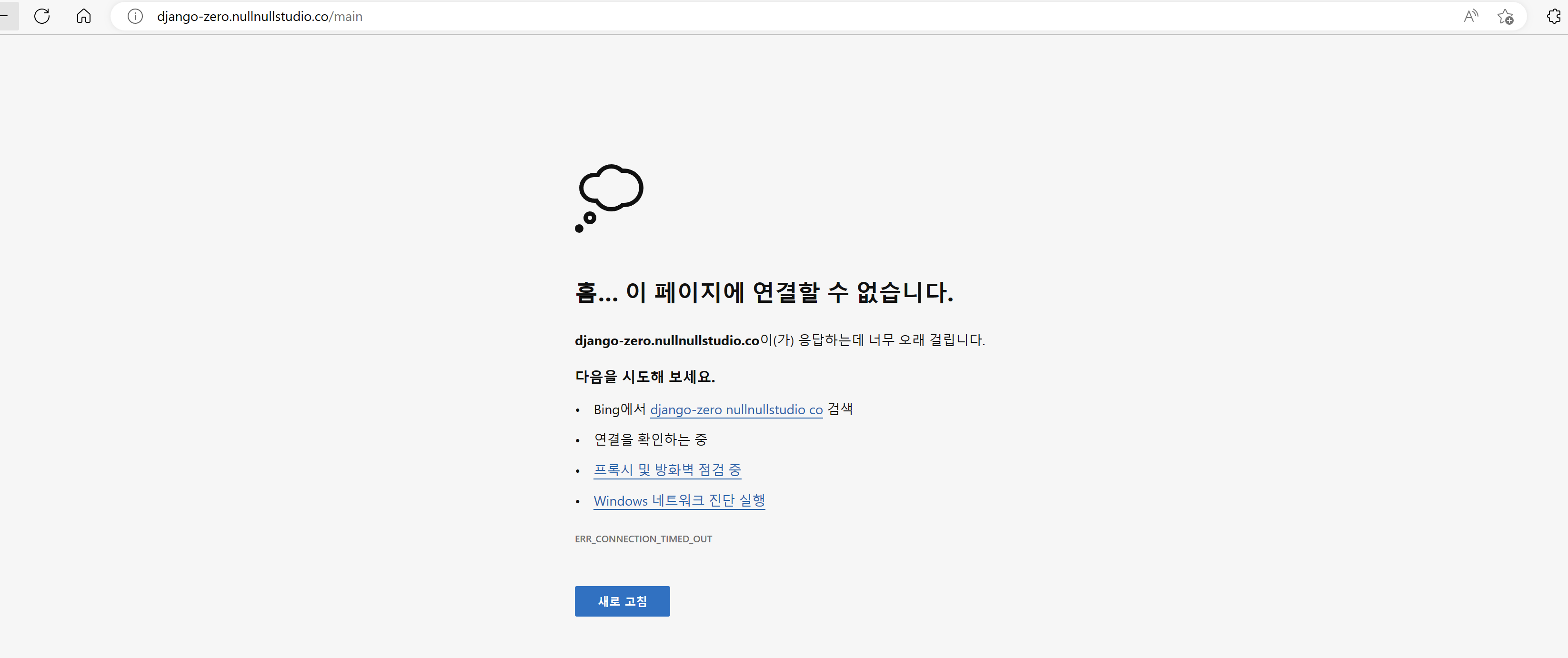Click the word Bing in first bullet
1568x658 pixels.
point(606,409)
